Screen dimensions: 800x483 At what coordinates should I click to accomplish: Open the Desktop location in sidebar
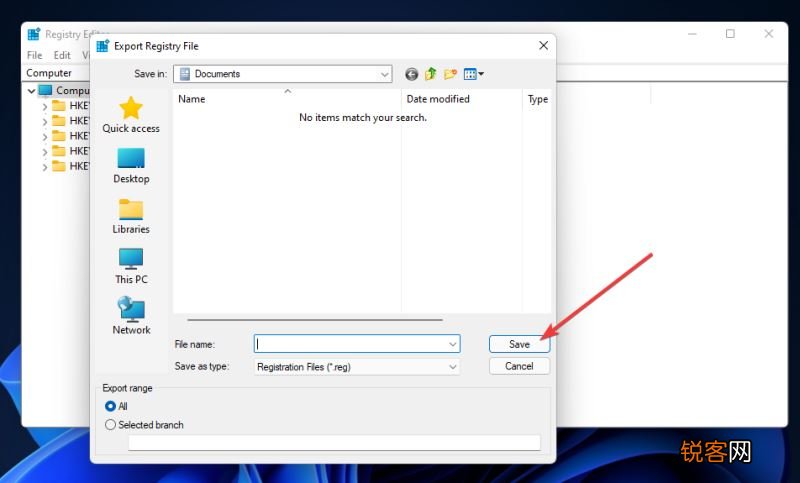pyautogui.click(x=131, y=166)
